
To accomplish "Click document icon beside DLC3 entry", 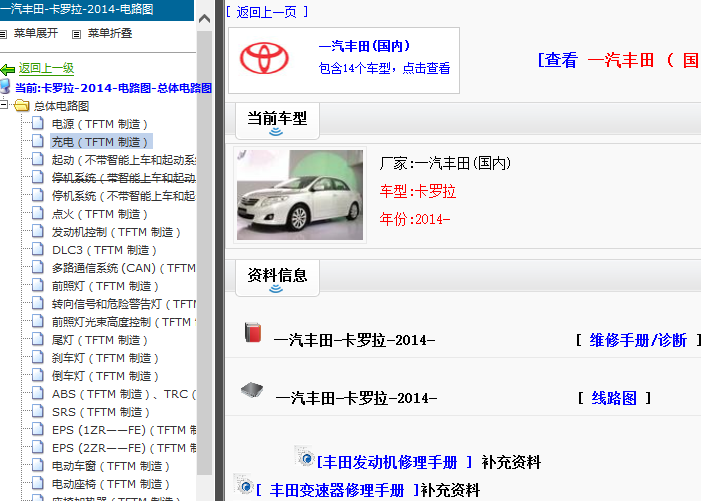I will pos(38,249).
